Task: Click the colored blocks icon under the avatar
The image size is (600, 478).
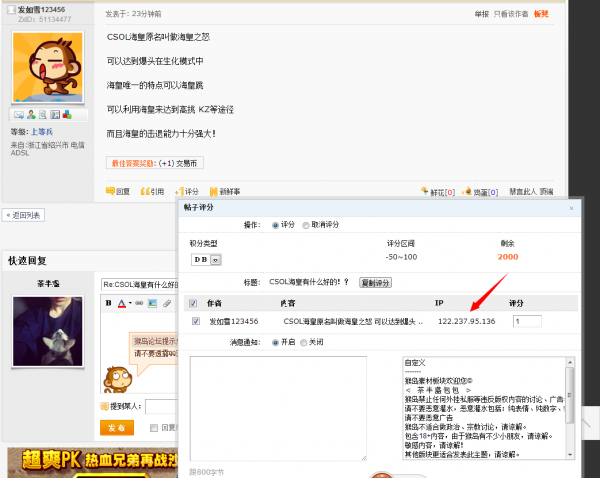Action: (67, 114)
